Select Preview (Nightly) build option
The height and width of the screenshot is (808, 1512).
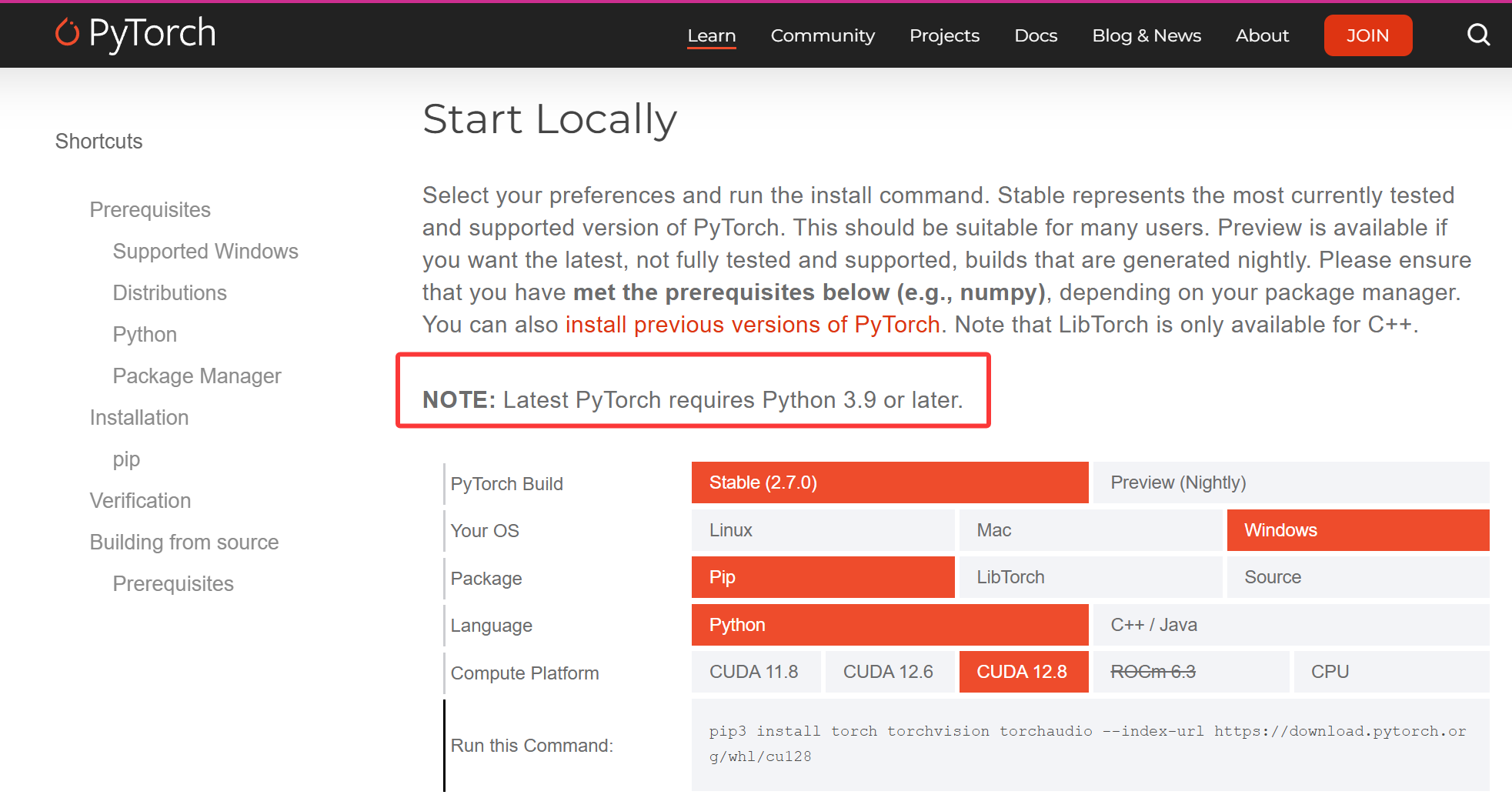click(x=1291, y=482)
